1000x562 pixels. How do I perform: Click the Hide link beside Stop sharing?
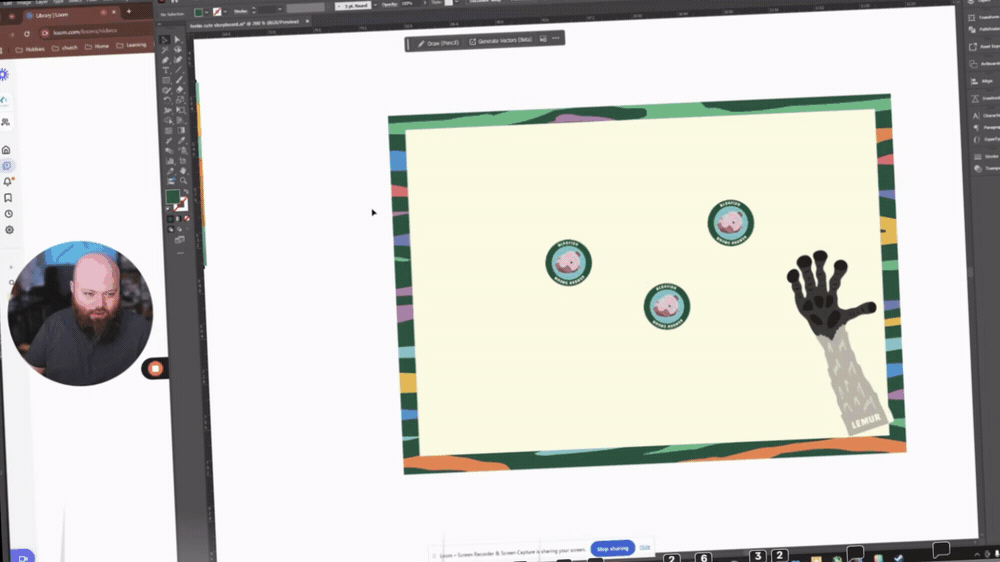coord(645,547)
